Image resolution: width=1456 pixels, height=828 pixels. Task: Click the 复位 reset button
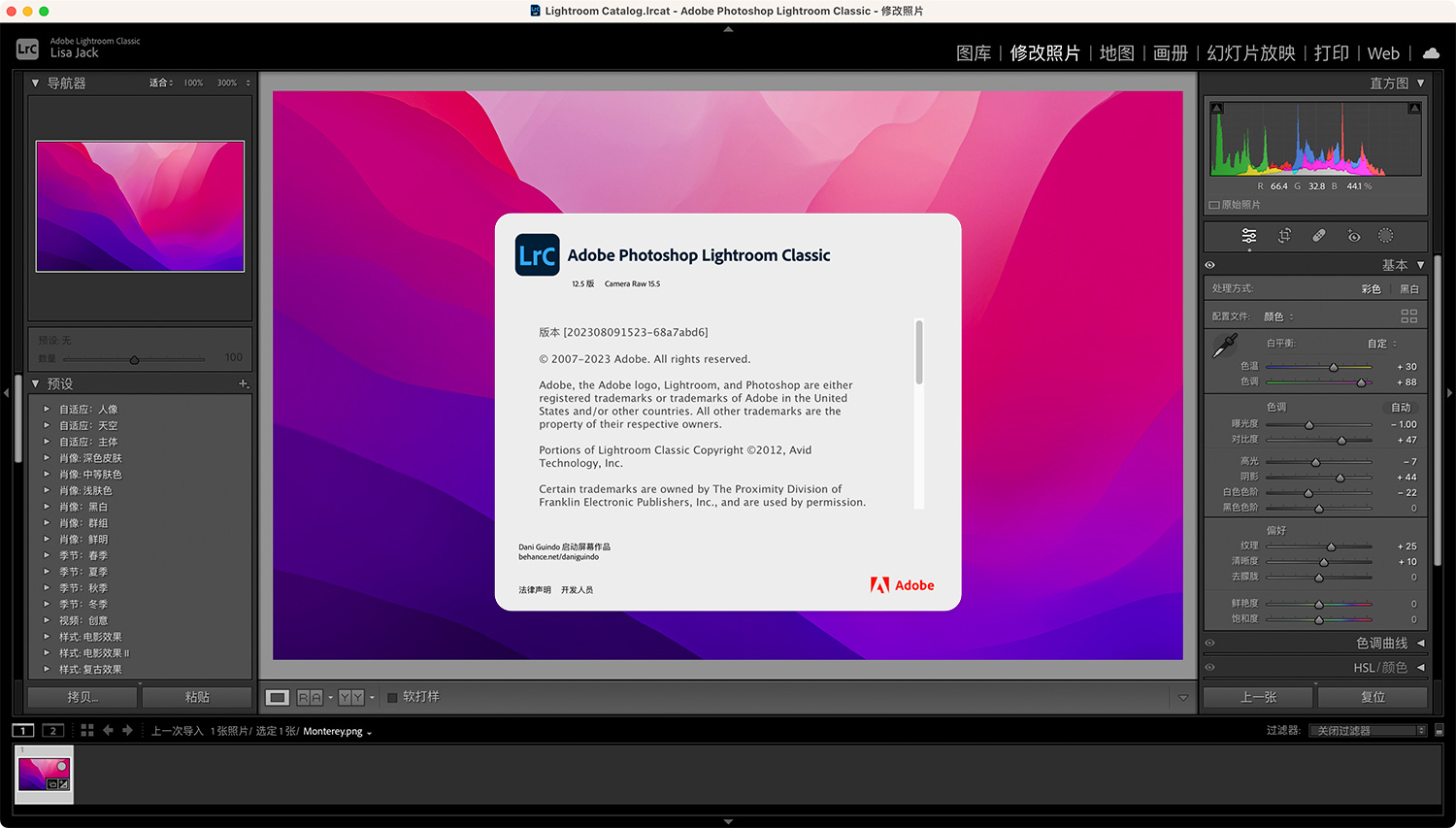[x=1373, y=697]
